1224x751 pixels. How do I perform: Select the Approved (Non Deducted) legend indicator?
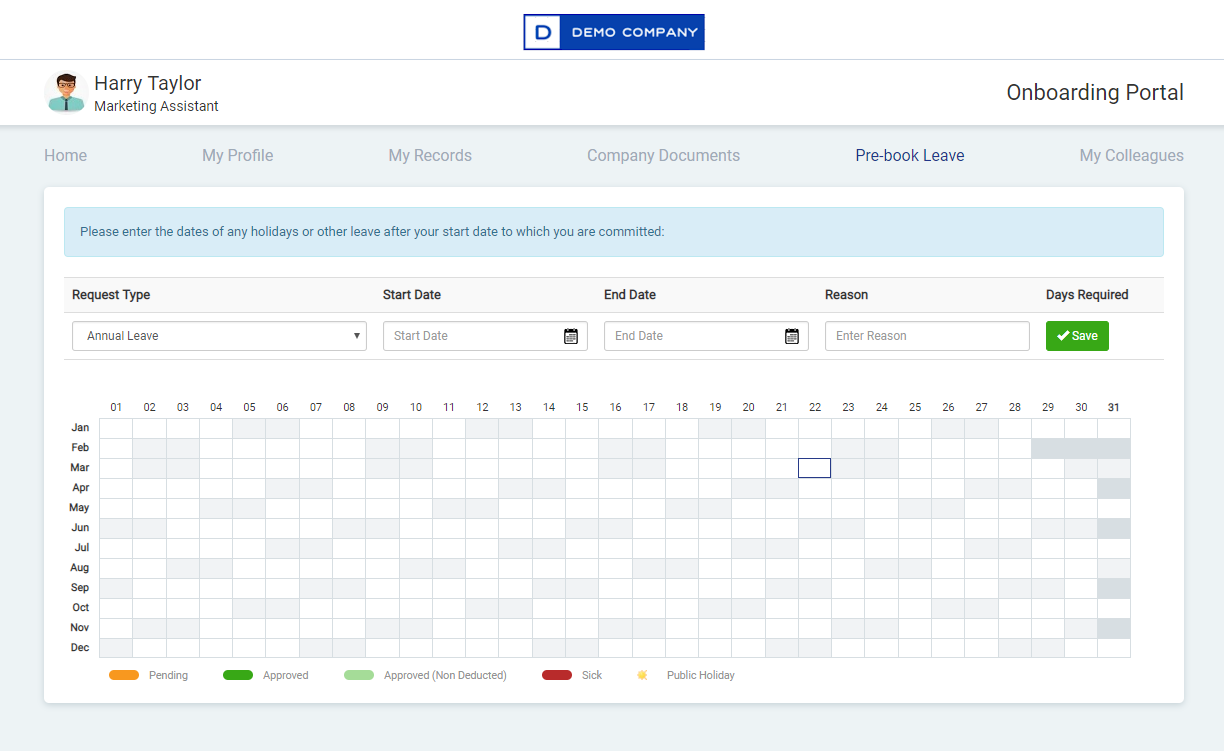pos(358,674)
